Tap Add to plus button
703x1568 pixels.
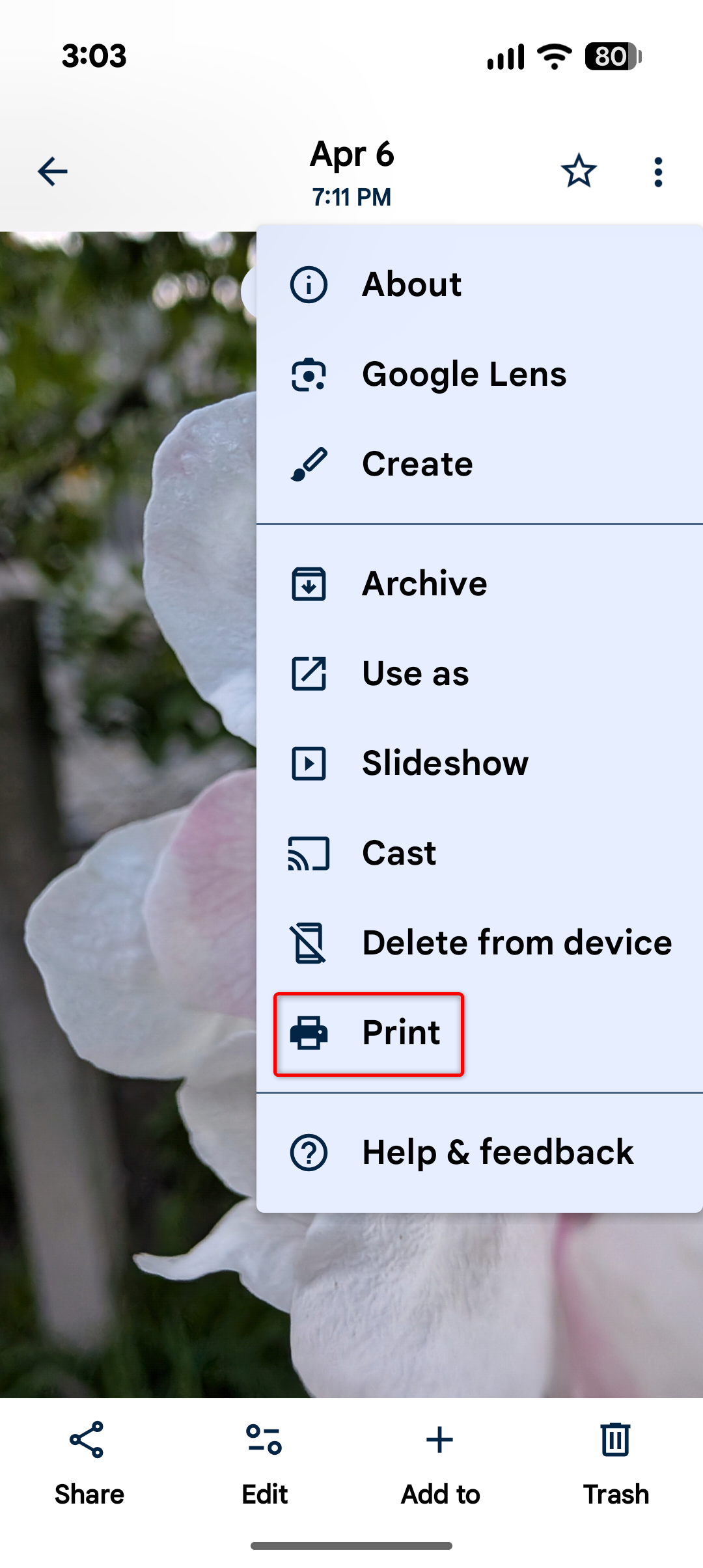tap(440, 1464)
